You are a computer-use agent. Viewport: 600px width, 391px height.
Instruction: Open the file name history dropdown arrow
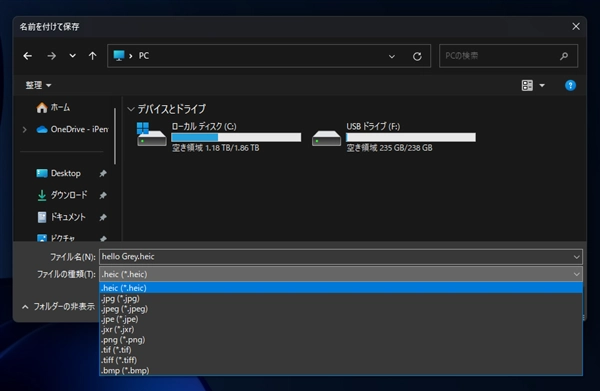[577, 257]
